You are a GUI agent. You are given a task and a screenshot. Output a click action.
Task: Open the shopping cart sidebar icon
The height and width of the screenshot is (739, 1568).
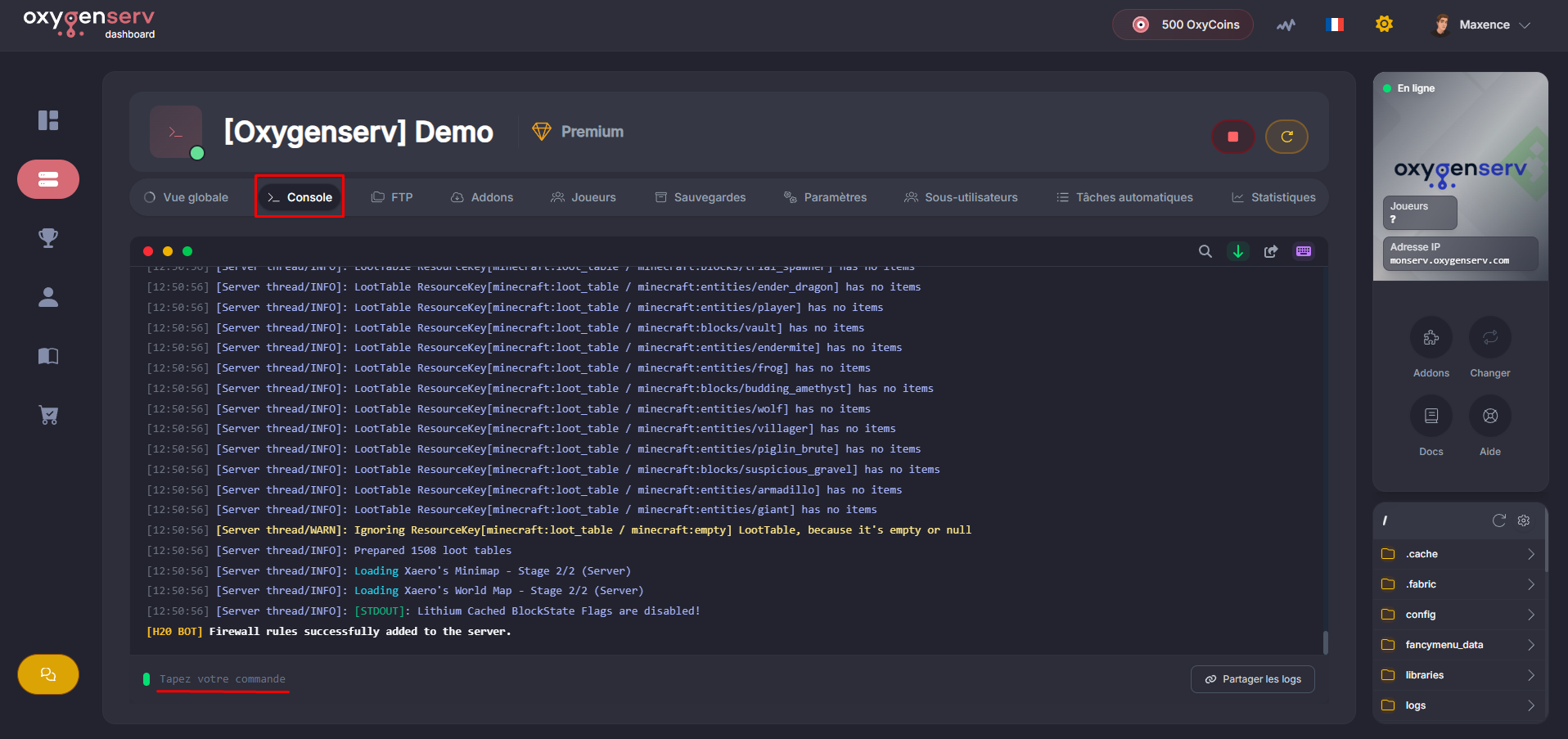[48, 415]
